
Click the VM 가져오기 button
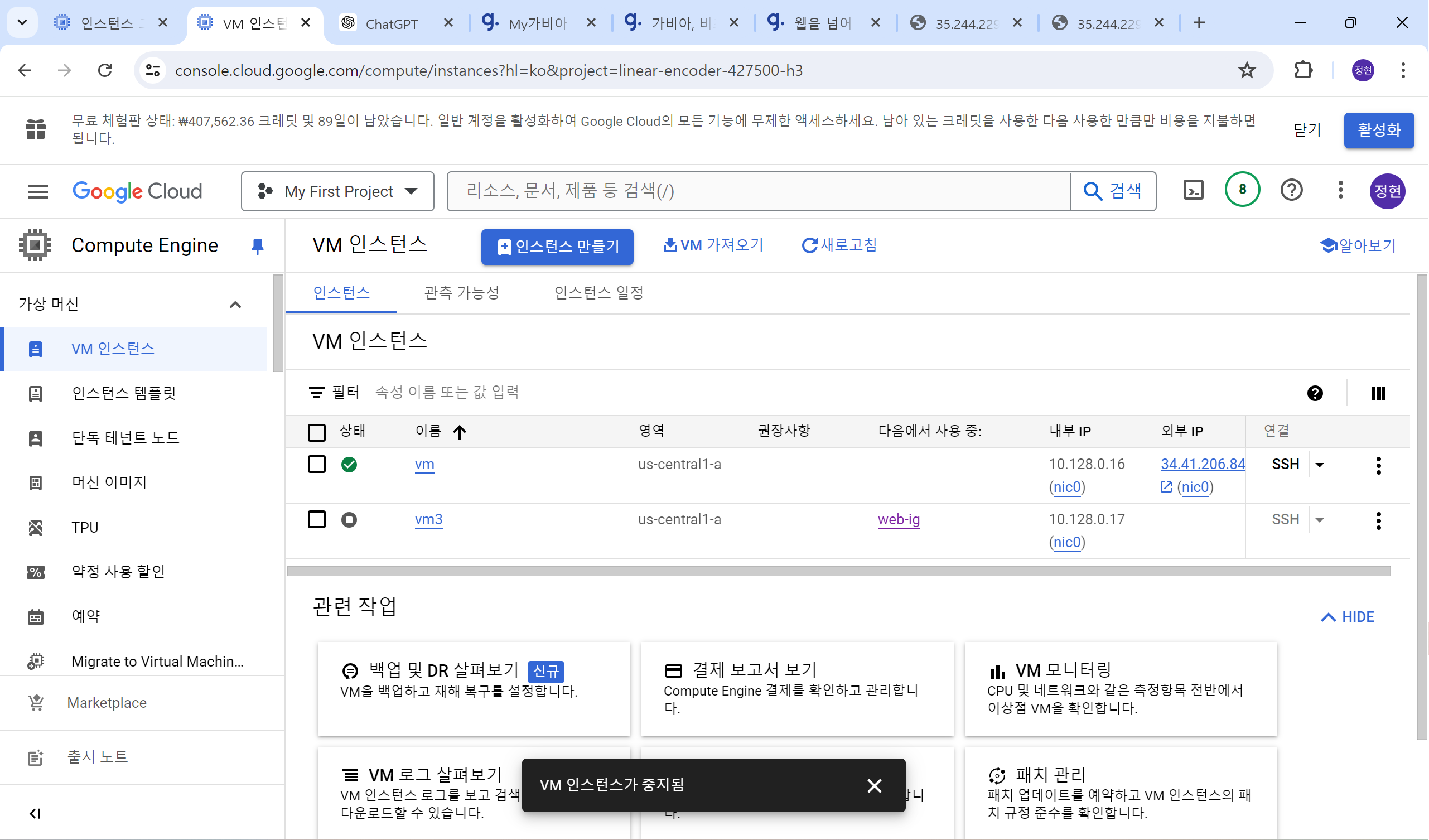713,245
